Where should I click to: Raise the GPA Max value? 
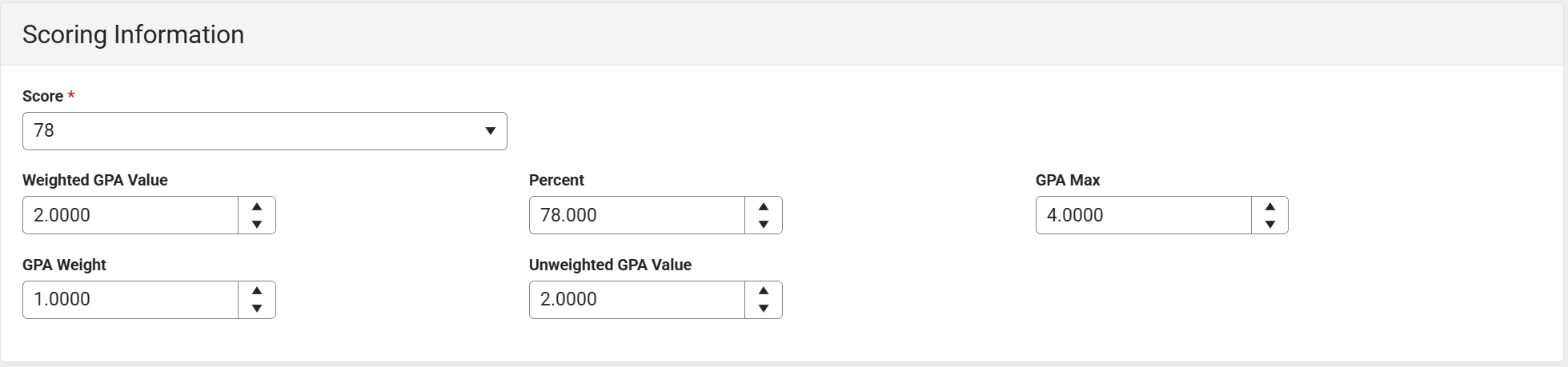1270,206
